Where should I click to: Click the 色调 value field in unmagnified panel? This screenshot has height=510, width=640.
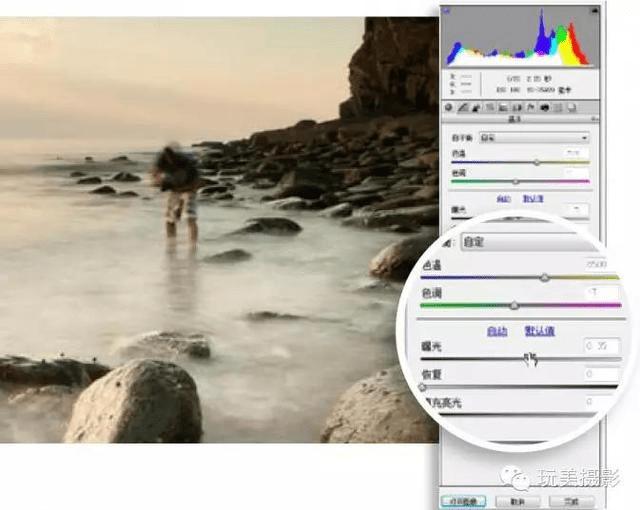coord(576,173)
